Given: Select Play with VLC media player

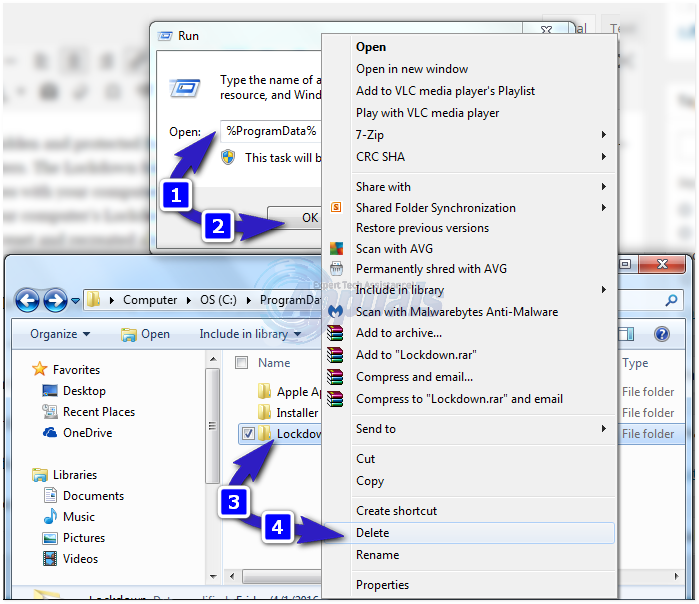Looking at the screenshot, I should pos(469,113).
